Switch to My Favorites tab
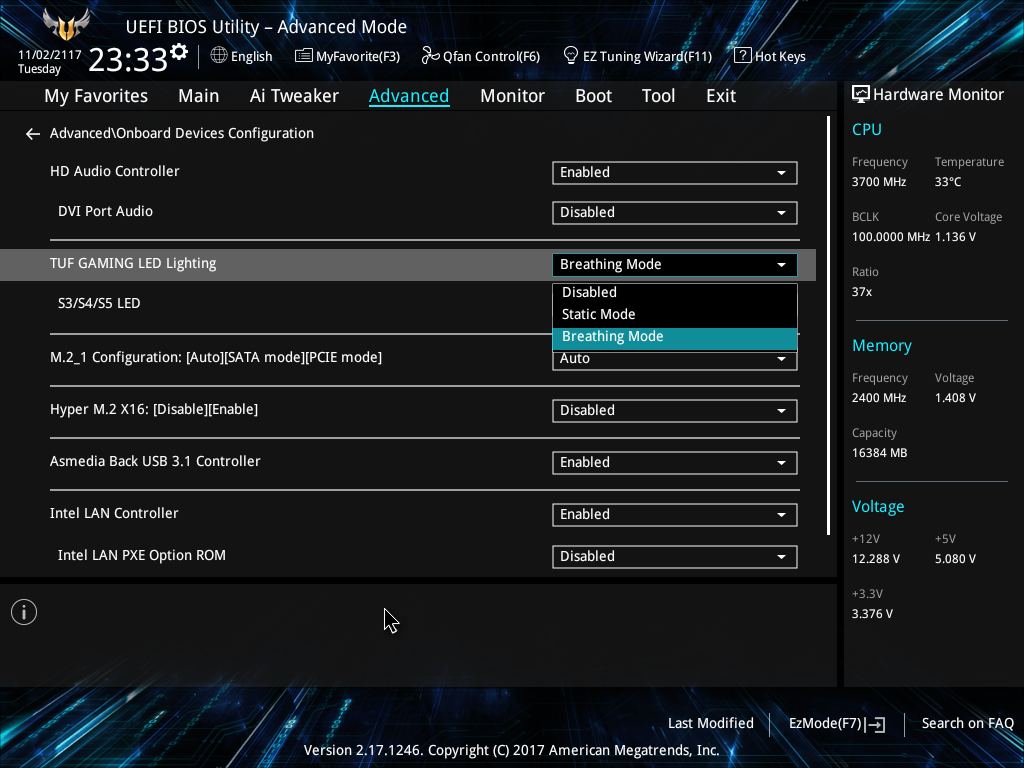This screenshot has height=768, width=1024. [x=96, y=96]
